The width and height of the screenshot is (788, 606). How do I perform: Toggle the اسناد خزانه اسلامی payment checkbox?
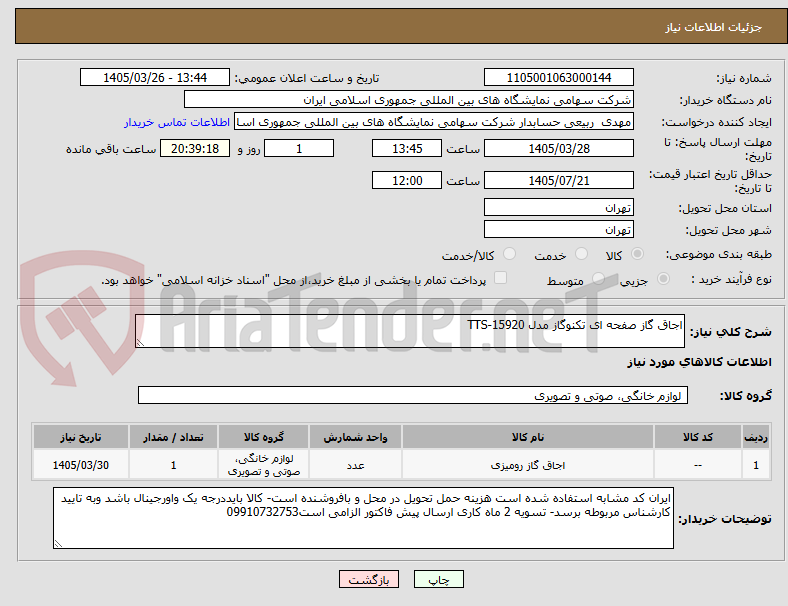pyautogui.click(x=501, y=278)
